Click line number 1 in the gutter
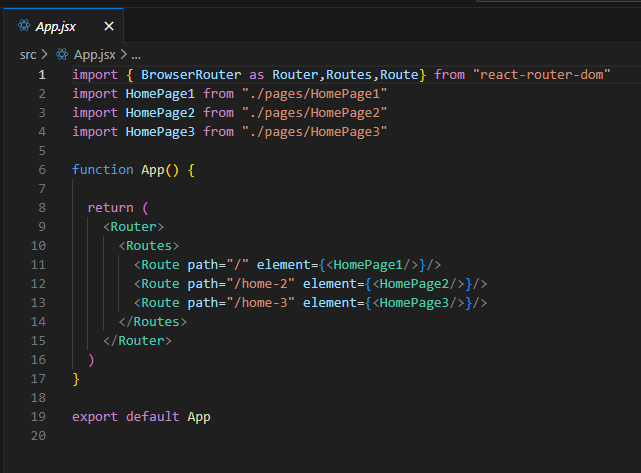The image size is (641, 473). [x=40, y=75]
